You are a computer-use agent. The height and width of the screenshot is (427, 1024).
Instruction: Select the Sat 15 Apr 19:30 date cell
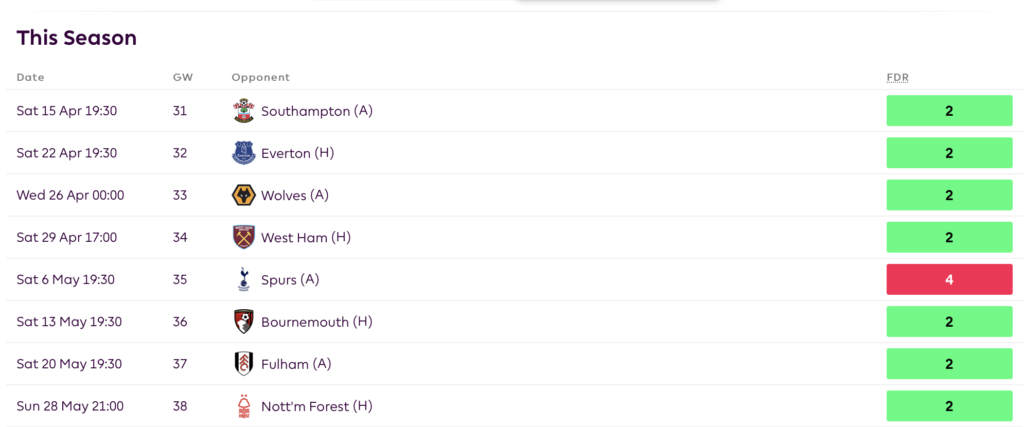coord(67,111)
